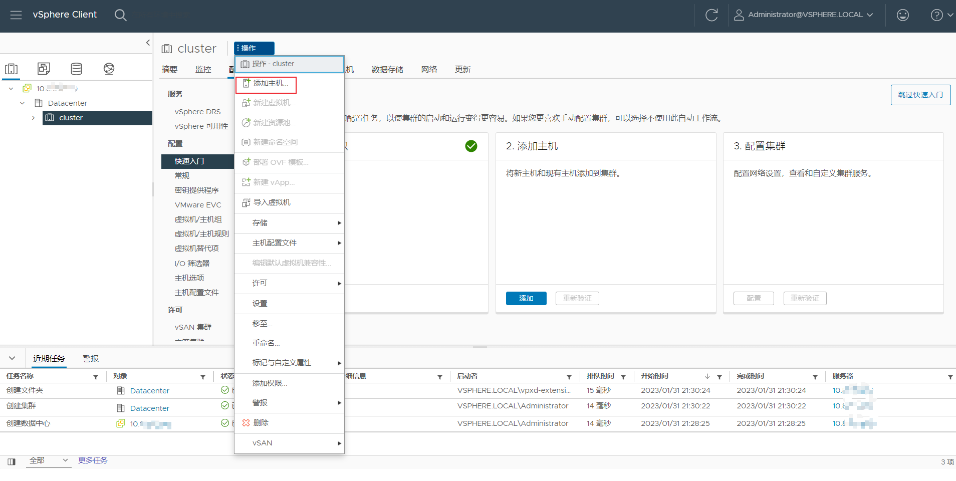Image resolution: width=956 pixels, height=481 pixels.
Task: Open 存储 submenu in actions menu
Action: [290, 223]
